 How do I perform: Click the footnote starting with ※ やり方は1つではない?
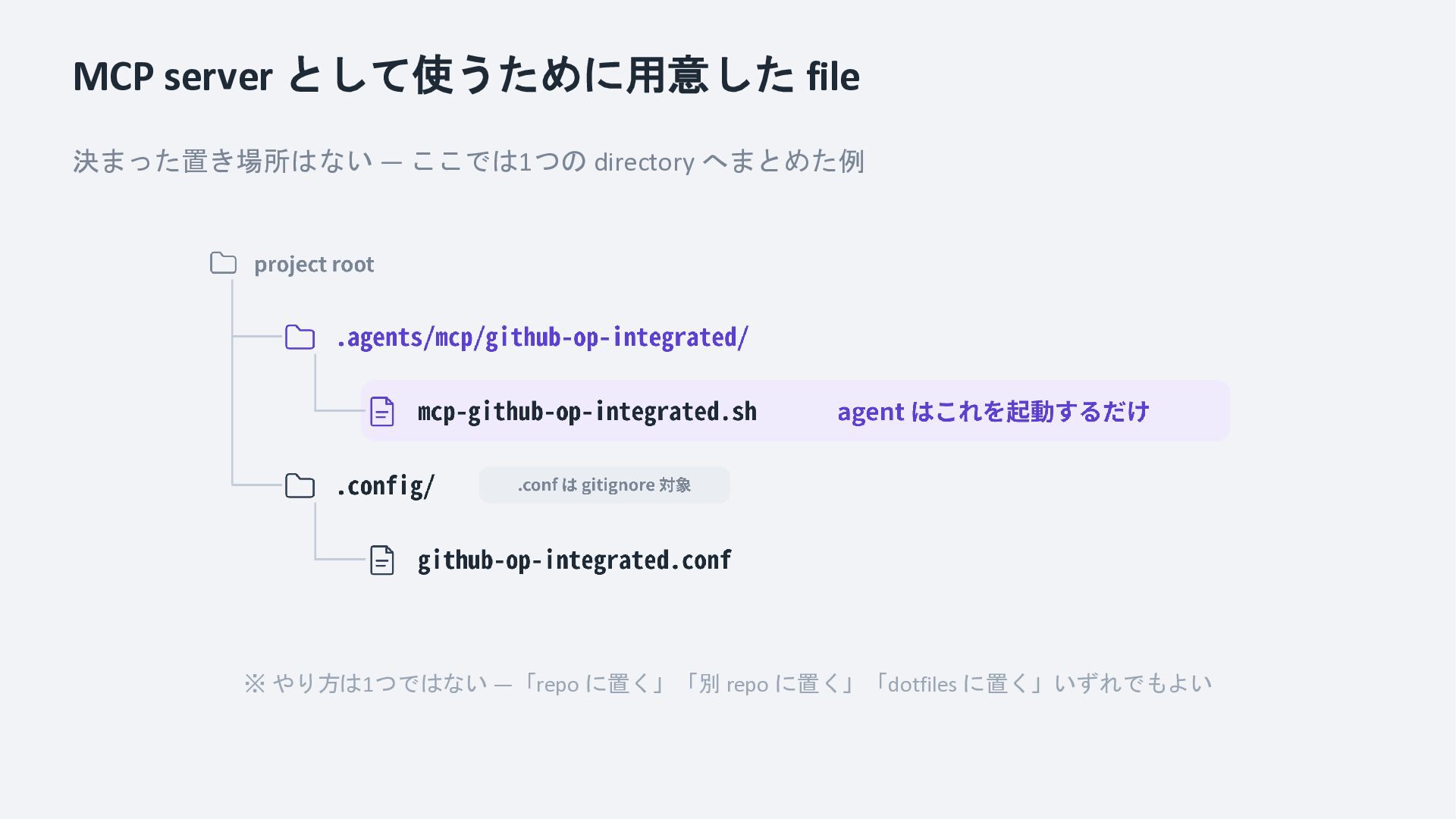coord(728,683)
